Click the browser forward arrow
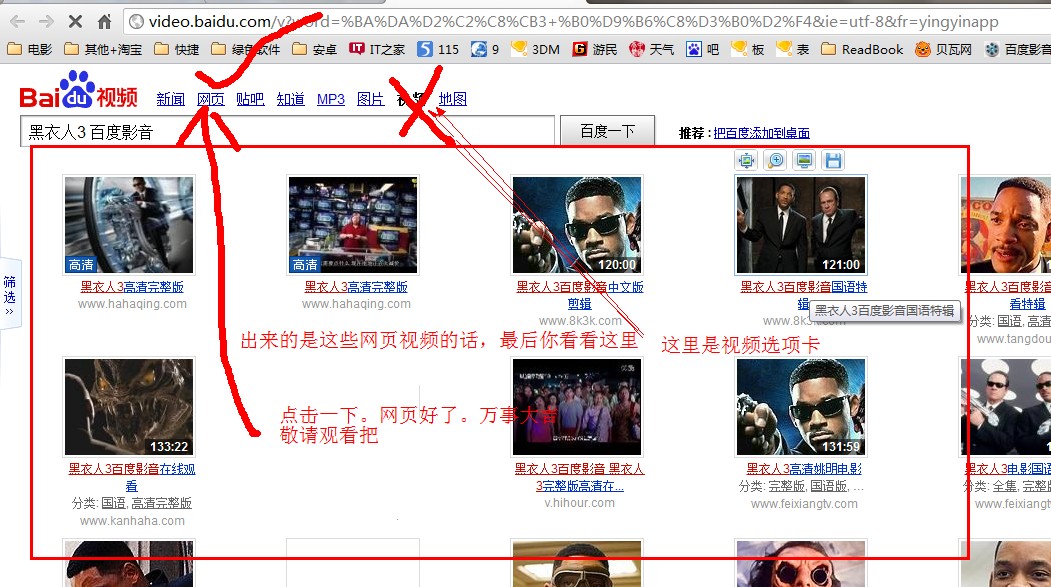This screenshot has height=587, width=1051. [x=46, y=21]
